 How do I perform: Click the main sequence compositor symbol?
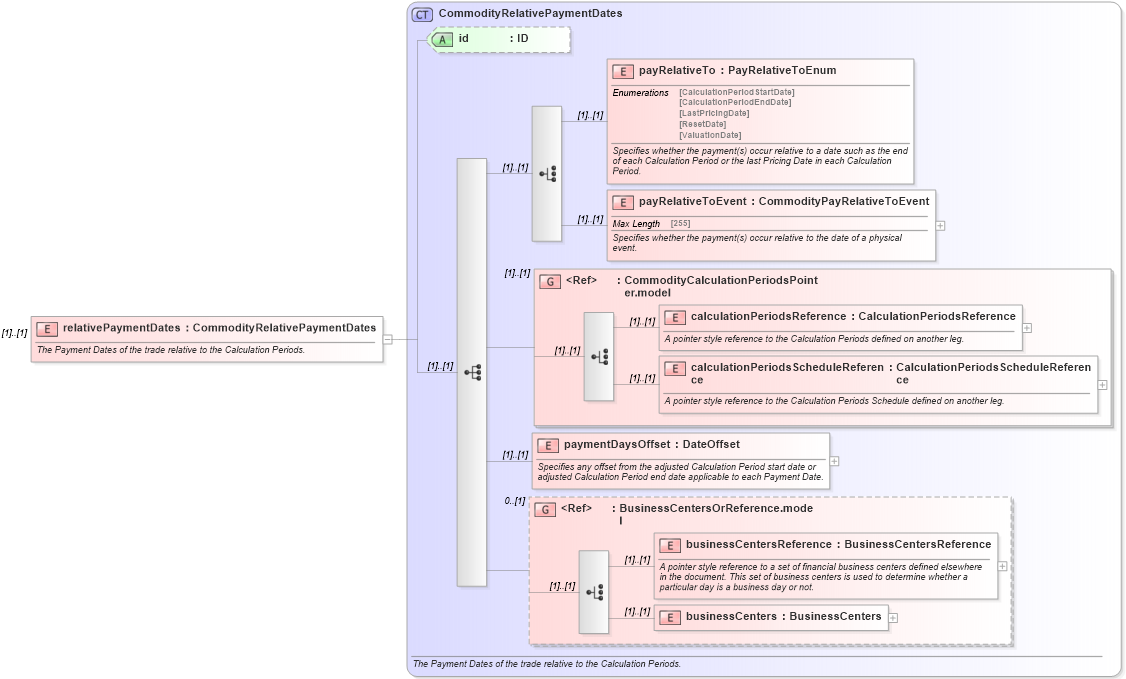click(x=472, y=373)
